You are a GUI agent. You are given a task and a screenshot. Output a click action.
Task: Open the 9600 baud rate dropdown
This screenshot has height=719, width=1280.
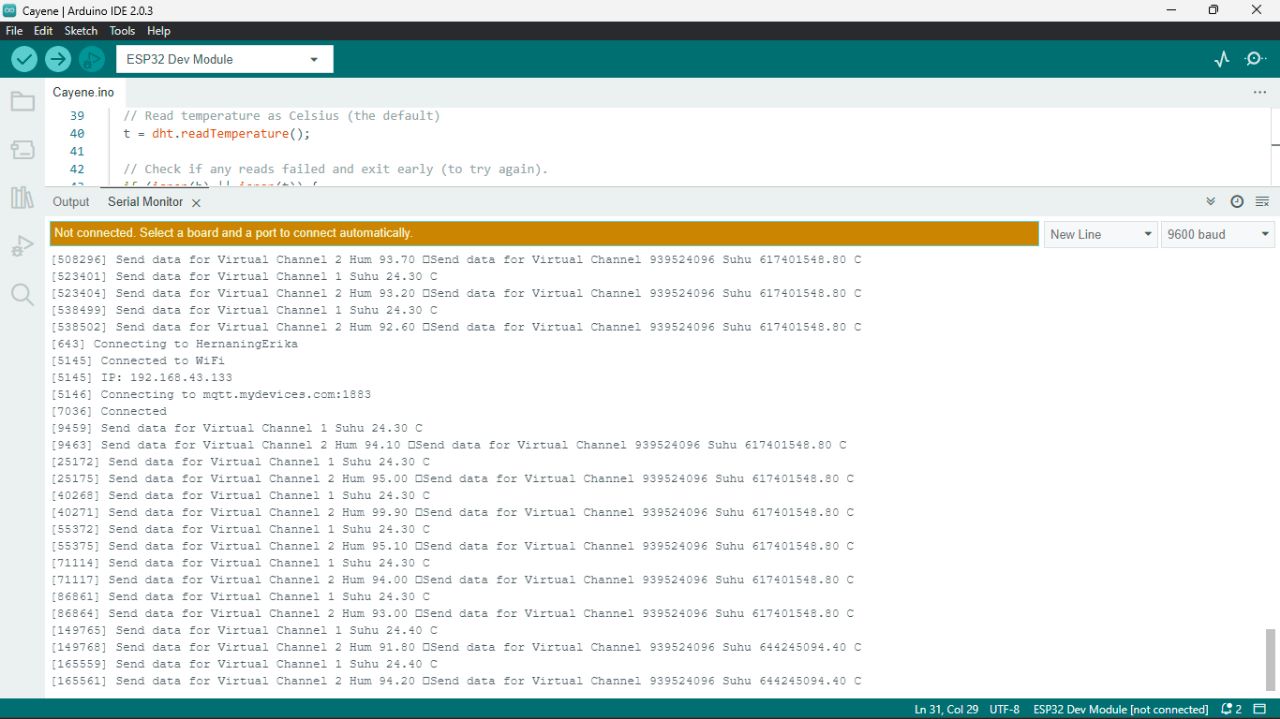(1218, 234)
